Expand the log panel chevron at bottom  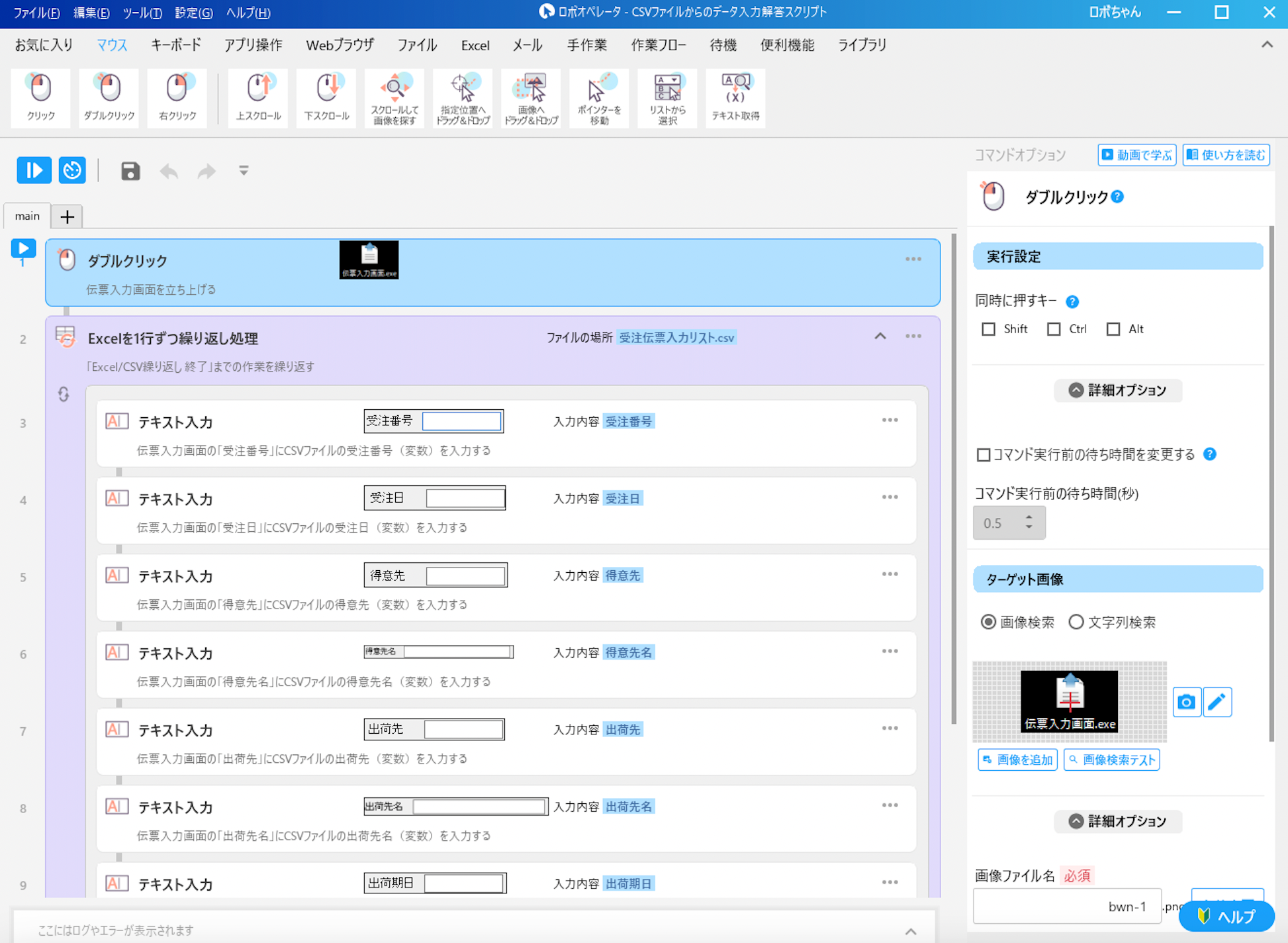pos(911,931)
